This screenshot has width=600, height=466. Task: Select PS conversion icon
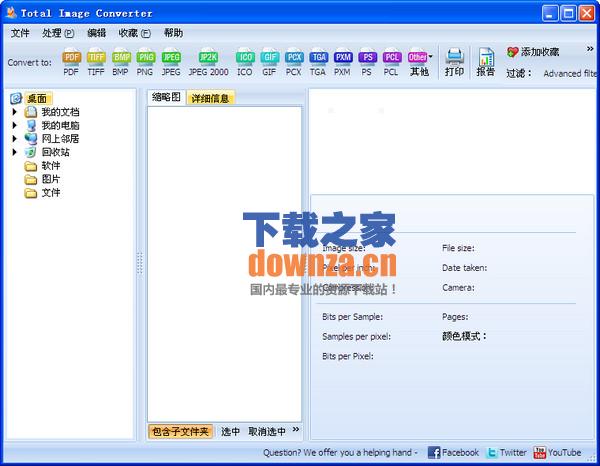367,63
